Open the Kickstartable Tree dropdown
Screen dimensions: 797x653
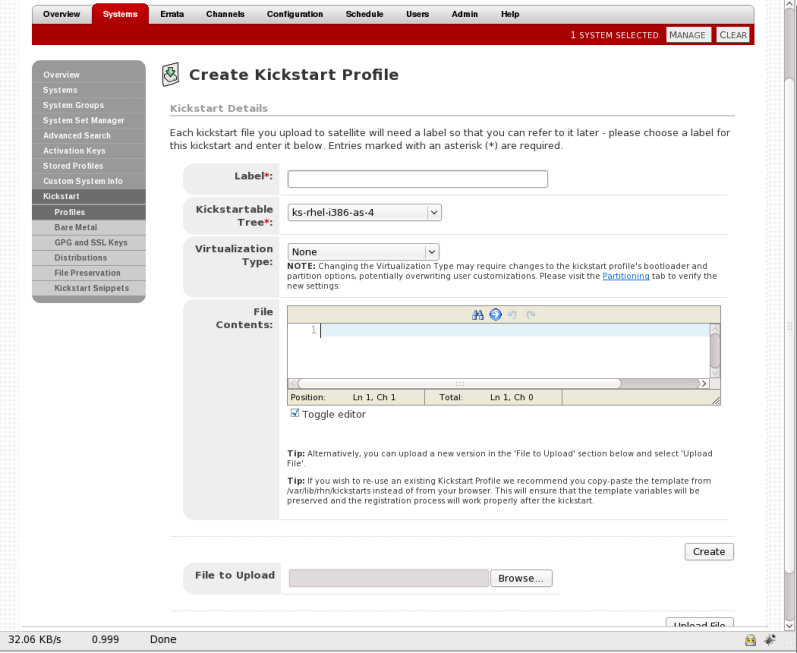pos(365,212)
